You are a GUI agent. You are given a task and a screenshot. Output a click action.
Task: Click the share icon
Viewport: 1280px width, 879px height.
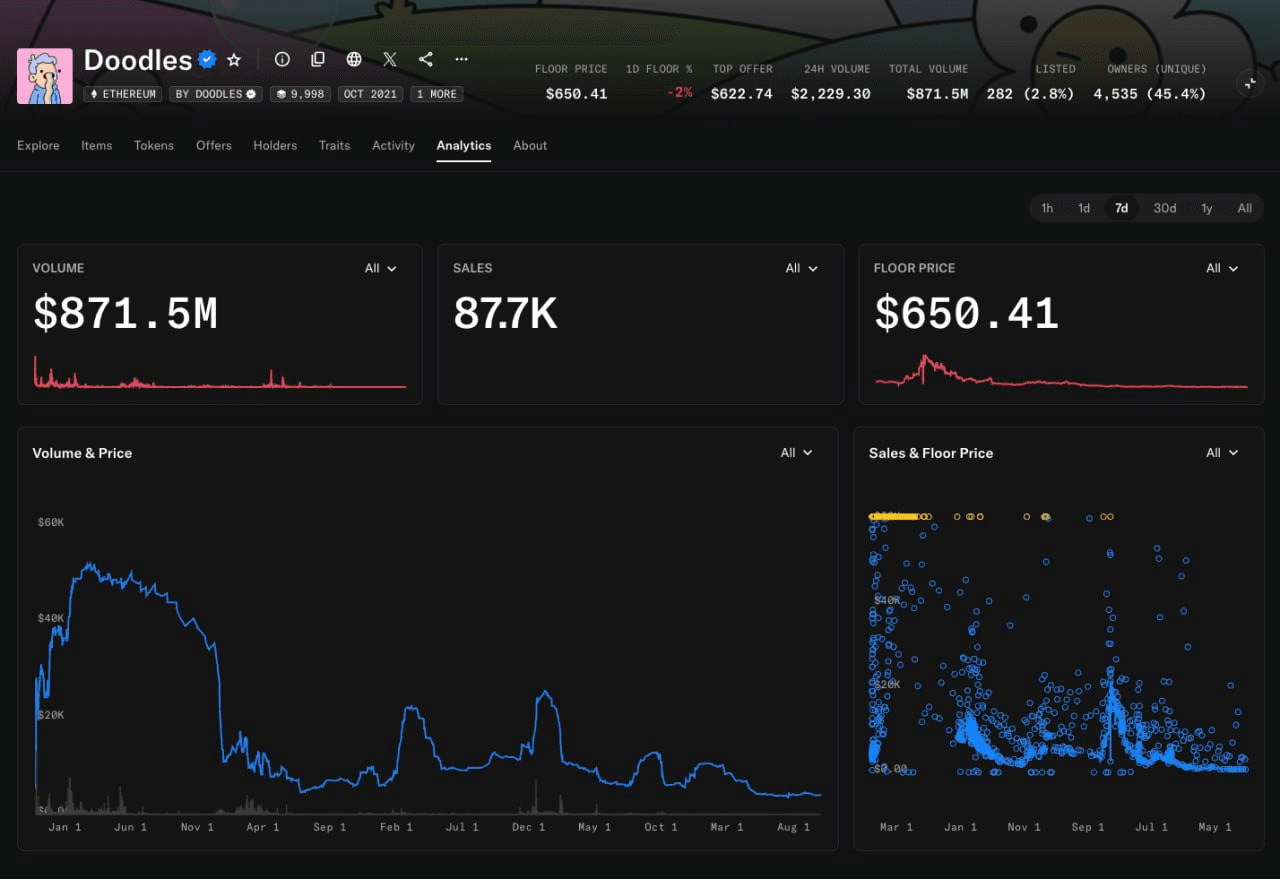coord(426,59)
